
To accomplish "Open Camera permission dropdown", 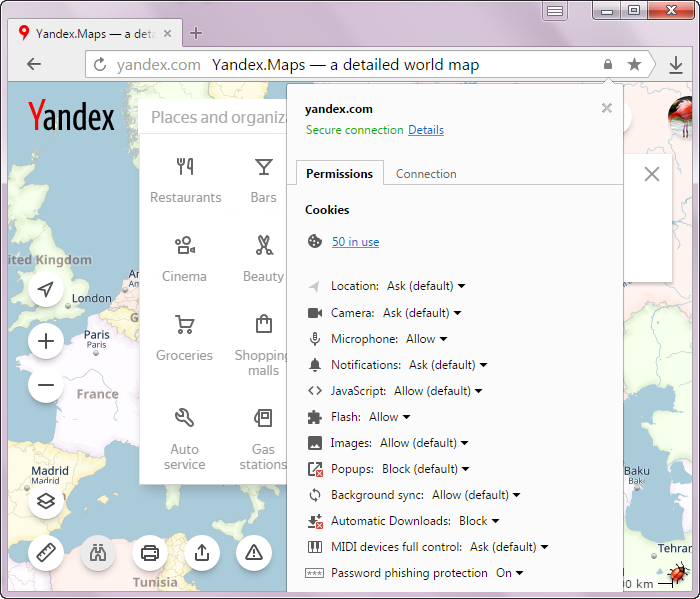I will pos(422,313).
